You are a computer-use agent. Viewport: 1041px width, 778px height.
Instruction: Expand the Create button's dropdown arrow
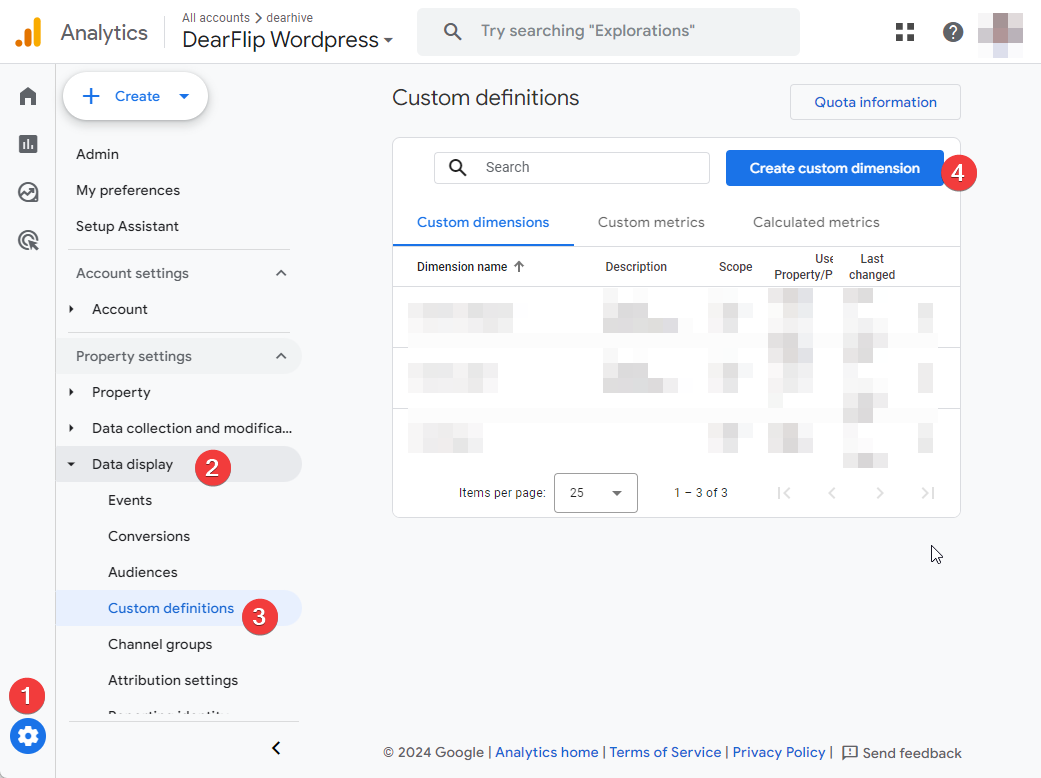183,95
